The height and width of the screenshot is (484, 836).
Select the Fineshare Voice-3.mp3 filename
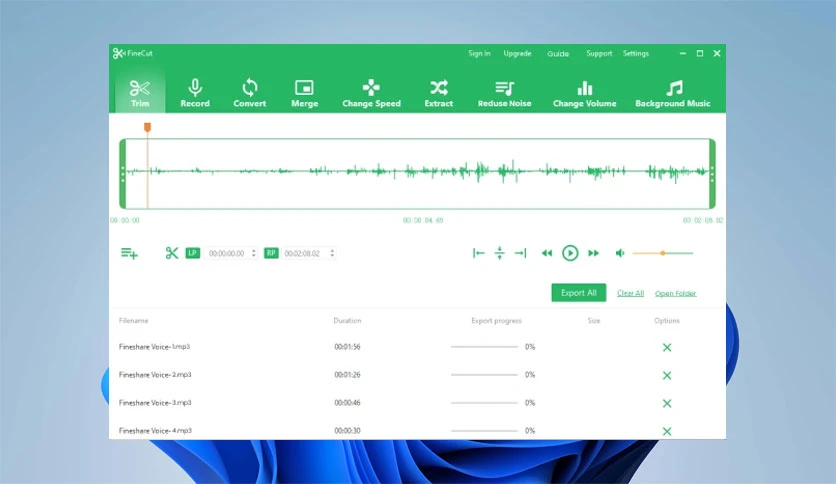click(x=155, y=402)
